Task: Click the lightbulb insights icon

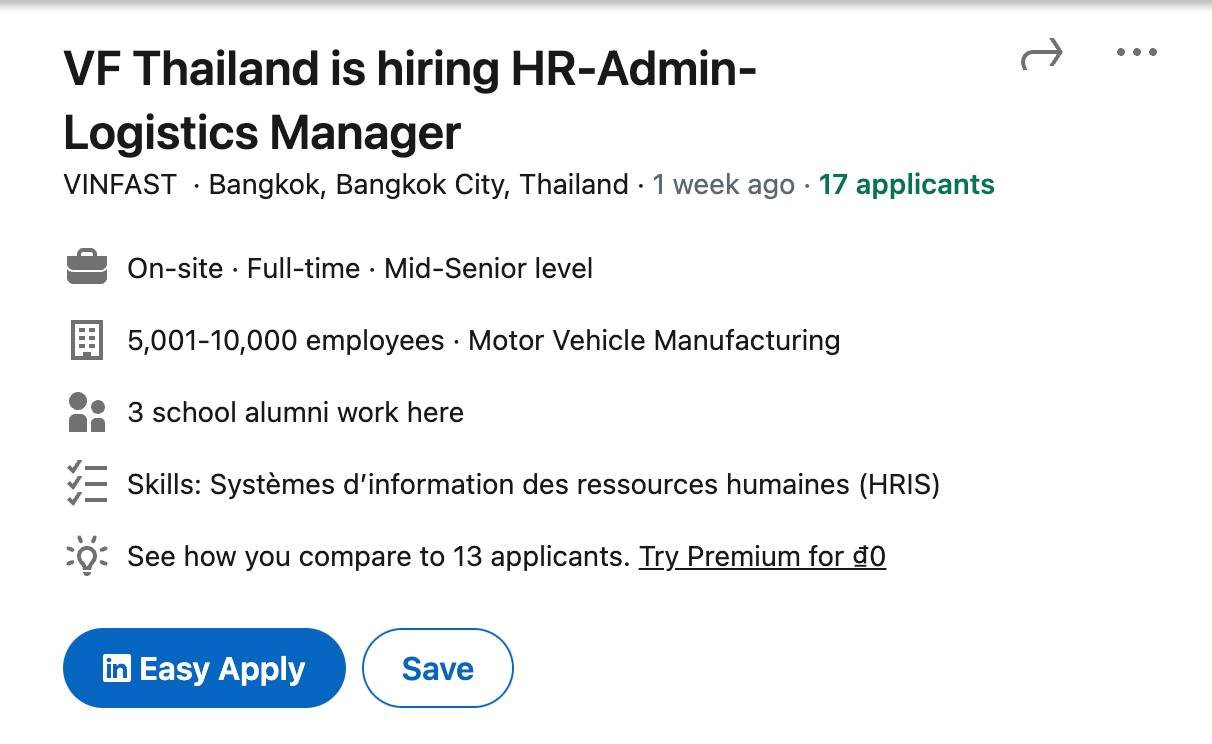Action: coord(87,556)
